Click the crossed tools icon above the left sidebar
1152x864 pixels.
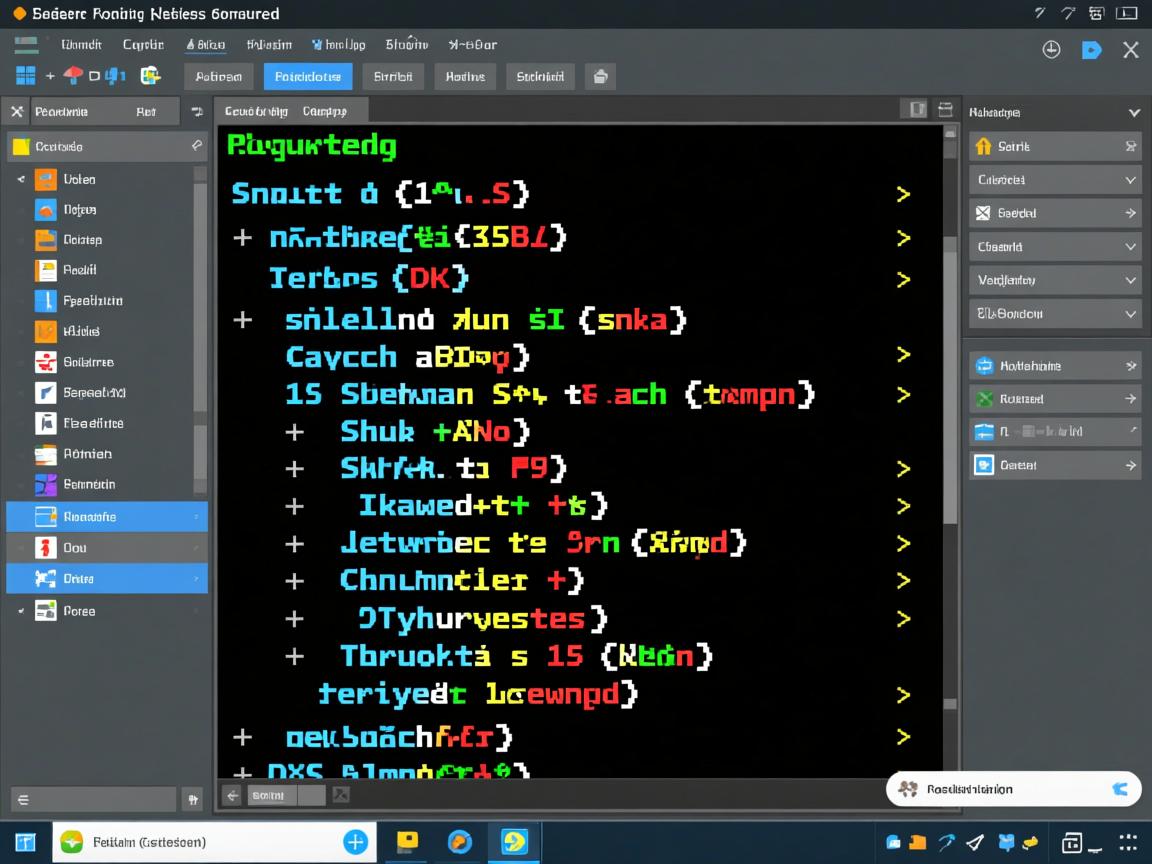[17, 112]
